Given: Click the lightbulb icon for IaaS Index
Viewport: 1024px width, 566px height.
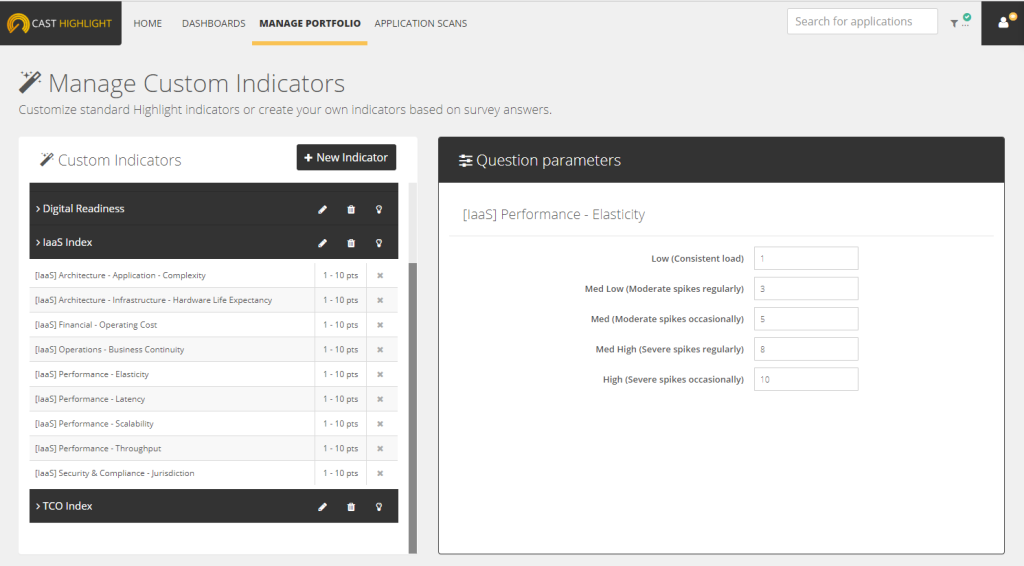Looking at the screenshot, I should (x=379, y=243).
